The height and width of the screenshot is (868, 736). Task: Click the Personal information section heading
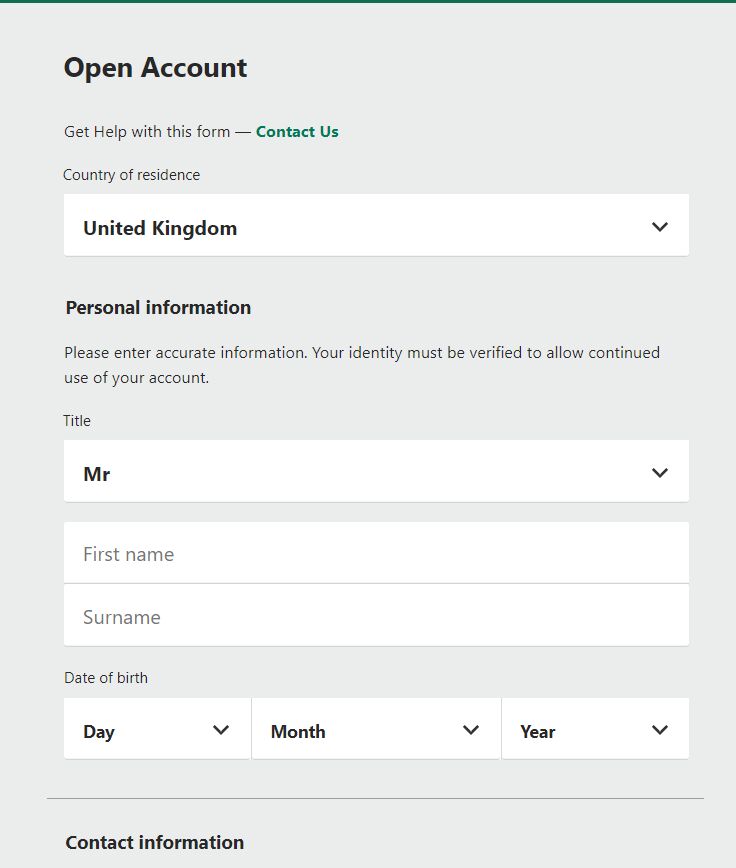(158, 308)
